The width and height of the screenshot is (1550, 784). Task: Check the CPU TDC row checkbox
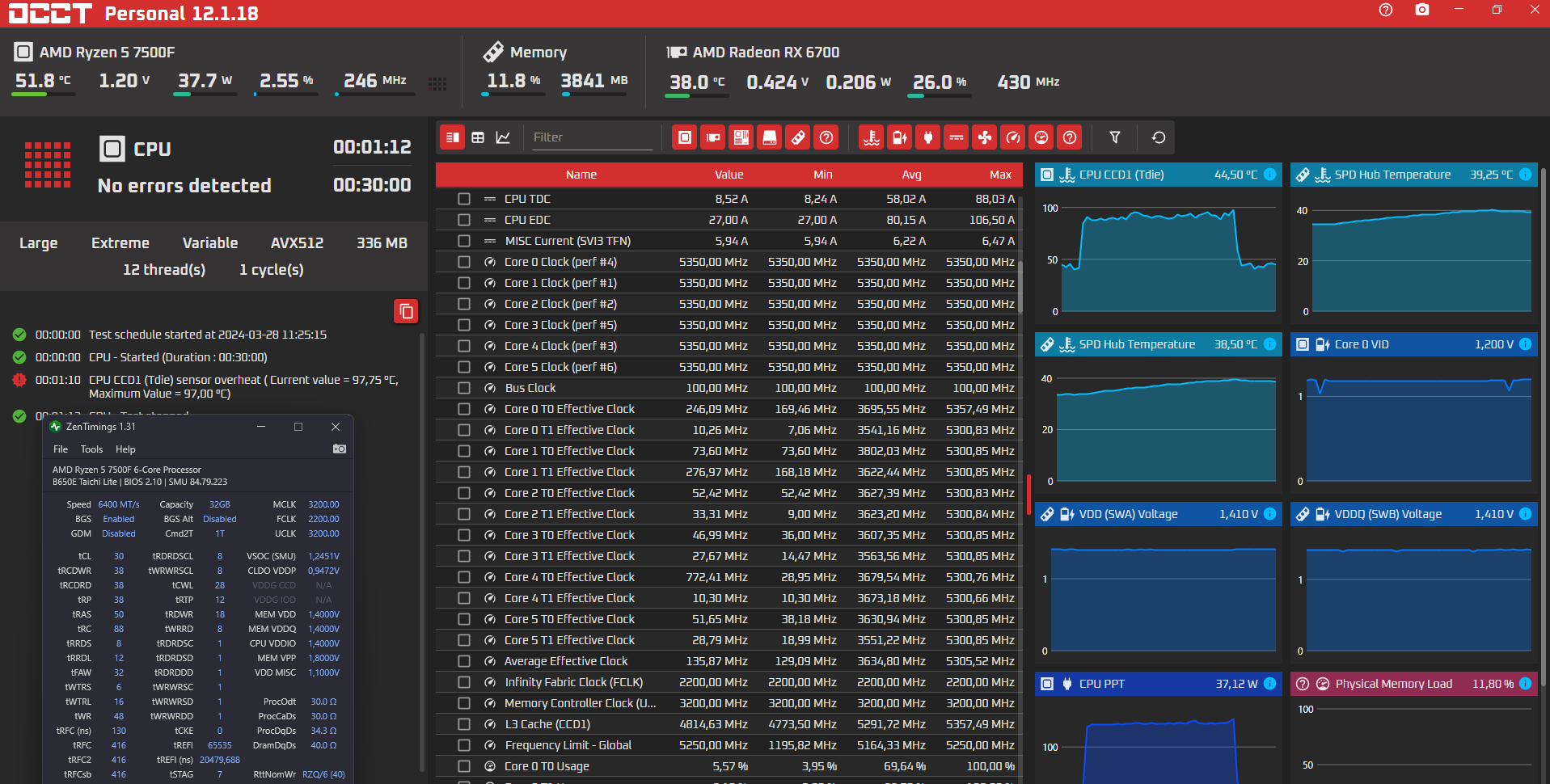point(463,199)
